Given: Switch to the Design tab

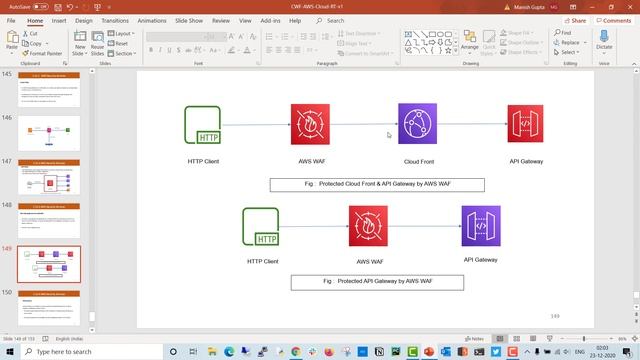Looking at the screenshot, I should click(x=84, y=20).
